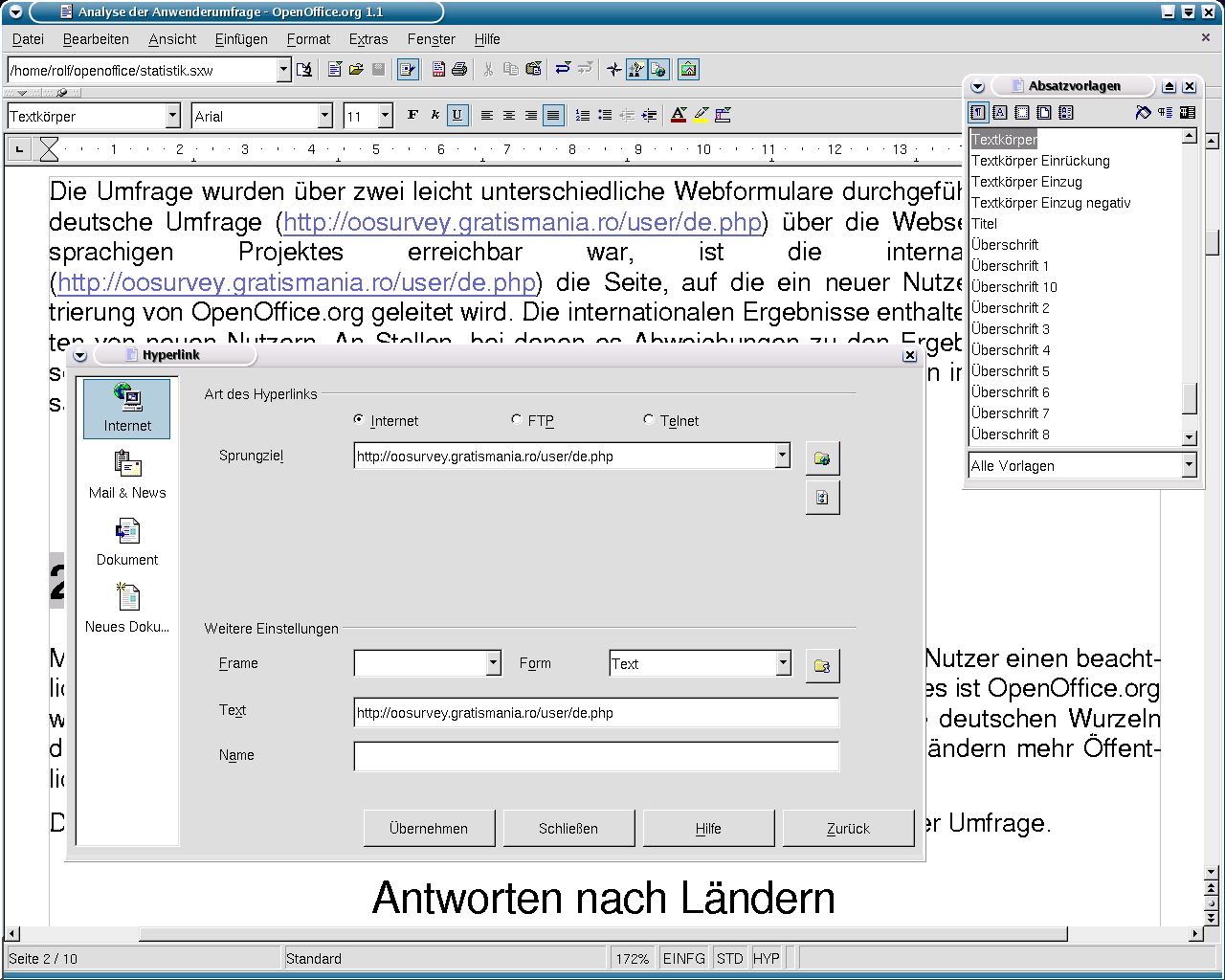Open the Extras menu
The height and width of the screenshot is (980, 1225).
367,39
